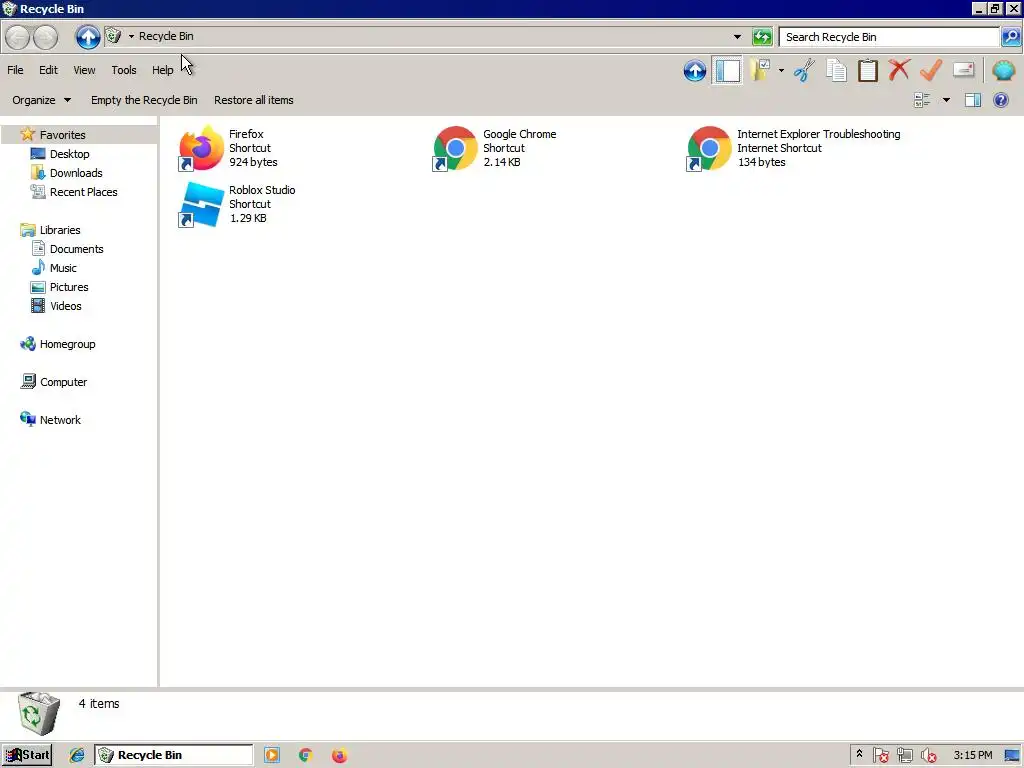Open the Help menu
The width and height of the screenshot is (1024, 768).
tap(163, 70)
